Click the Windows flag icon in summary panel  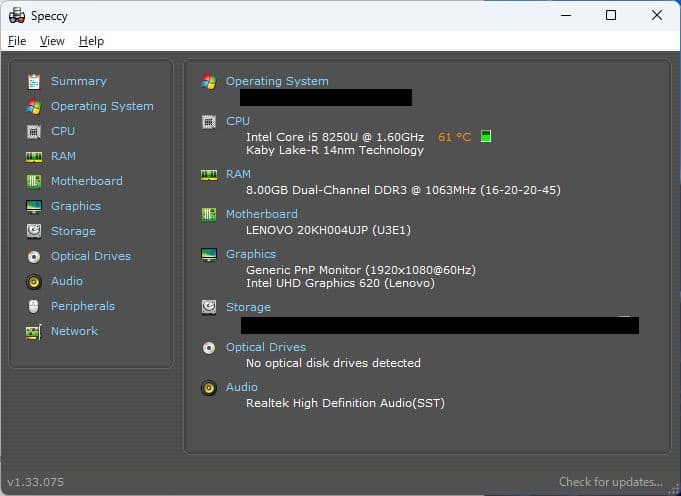pyautogui.click(x=209, y=82)
